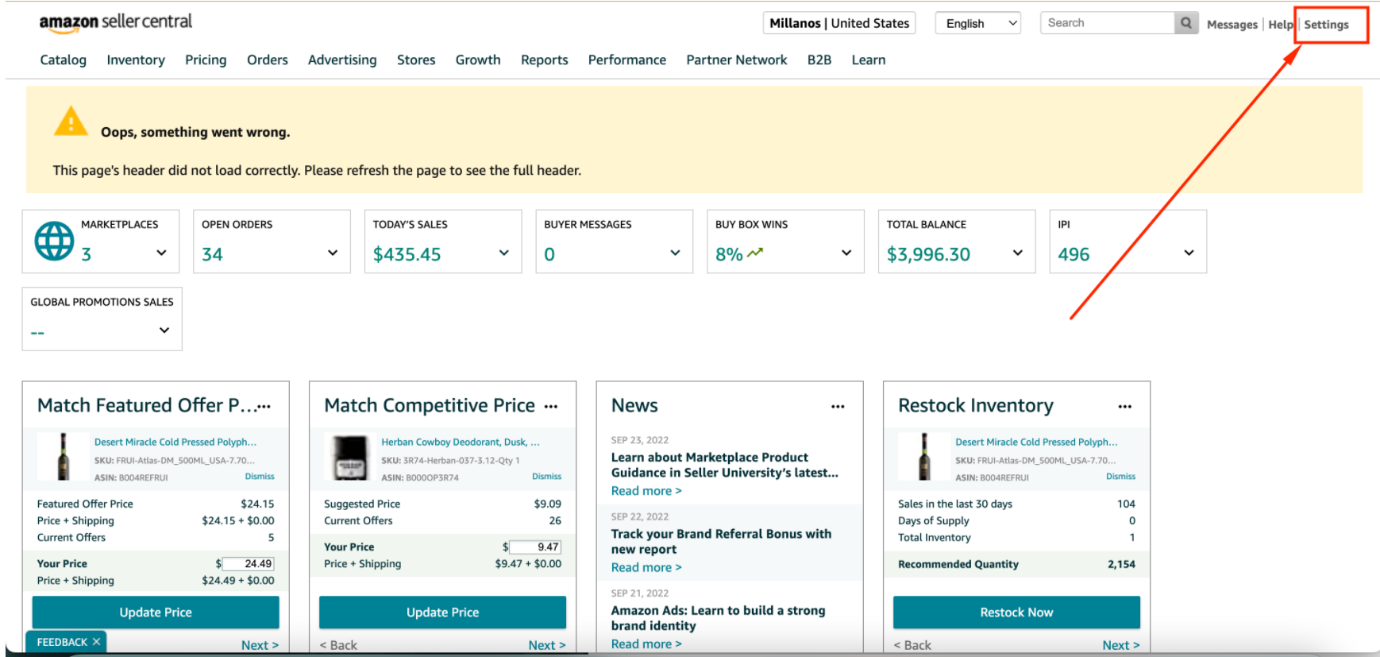
Task: Click the Buy Box Wins trend arrow icon
Action: tap(755, 253)
